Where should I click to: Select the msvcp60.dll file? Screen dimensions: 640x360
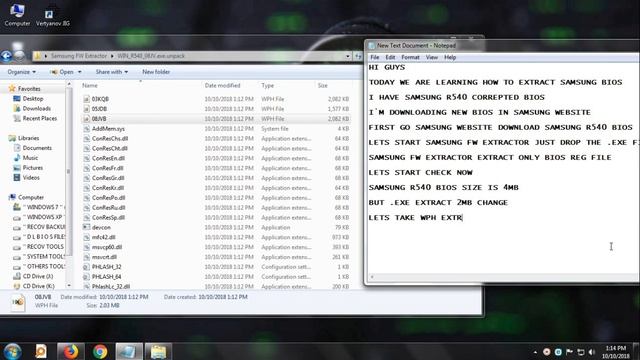click(x=107, y=247)
